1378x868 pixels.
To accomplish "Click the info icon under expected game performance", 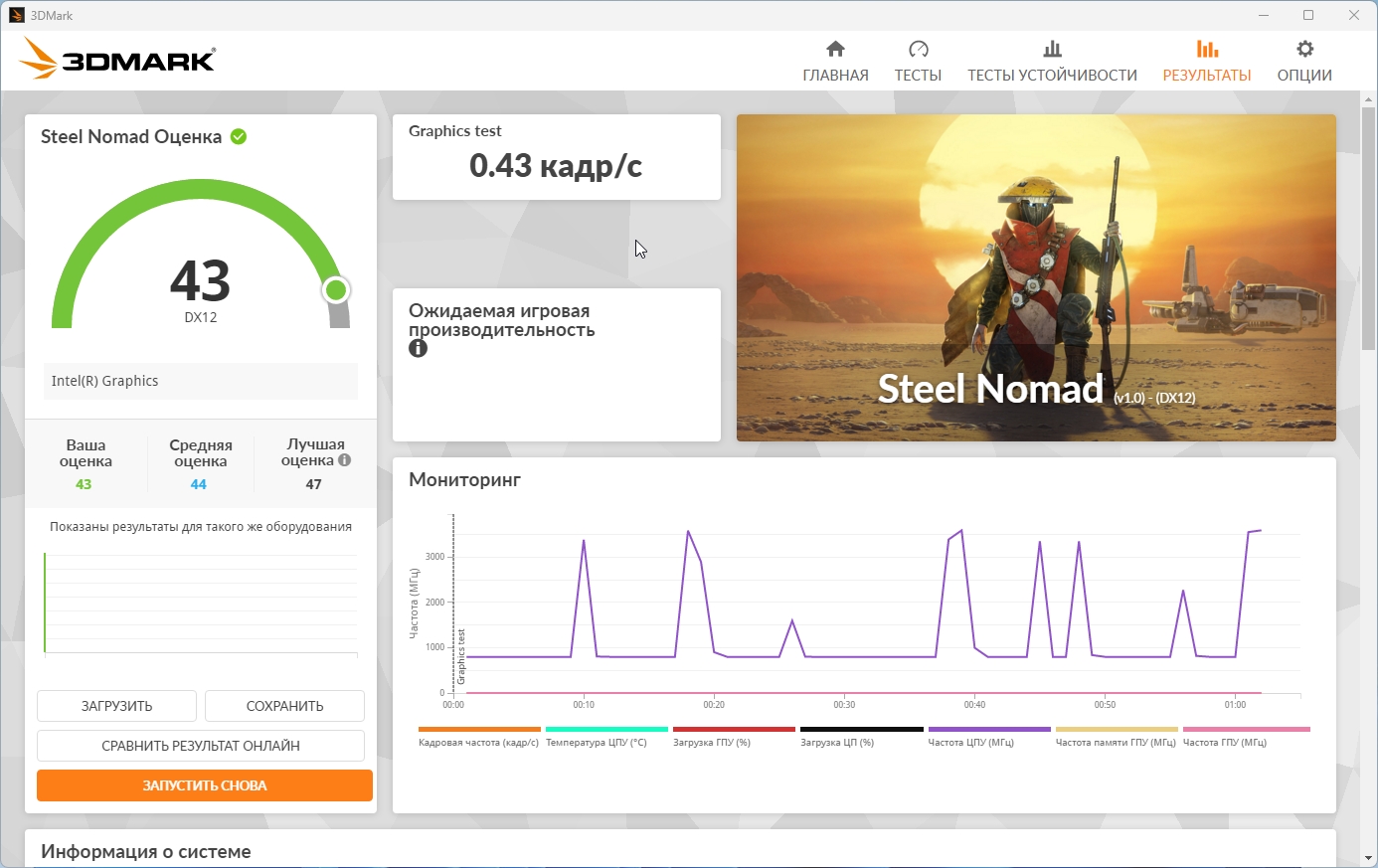I will (x=418, y=348).
